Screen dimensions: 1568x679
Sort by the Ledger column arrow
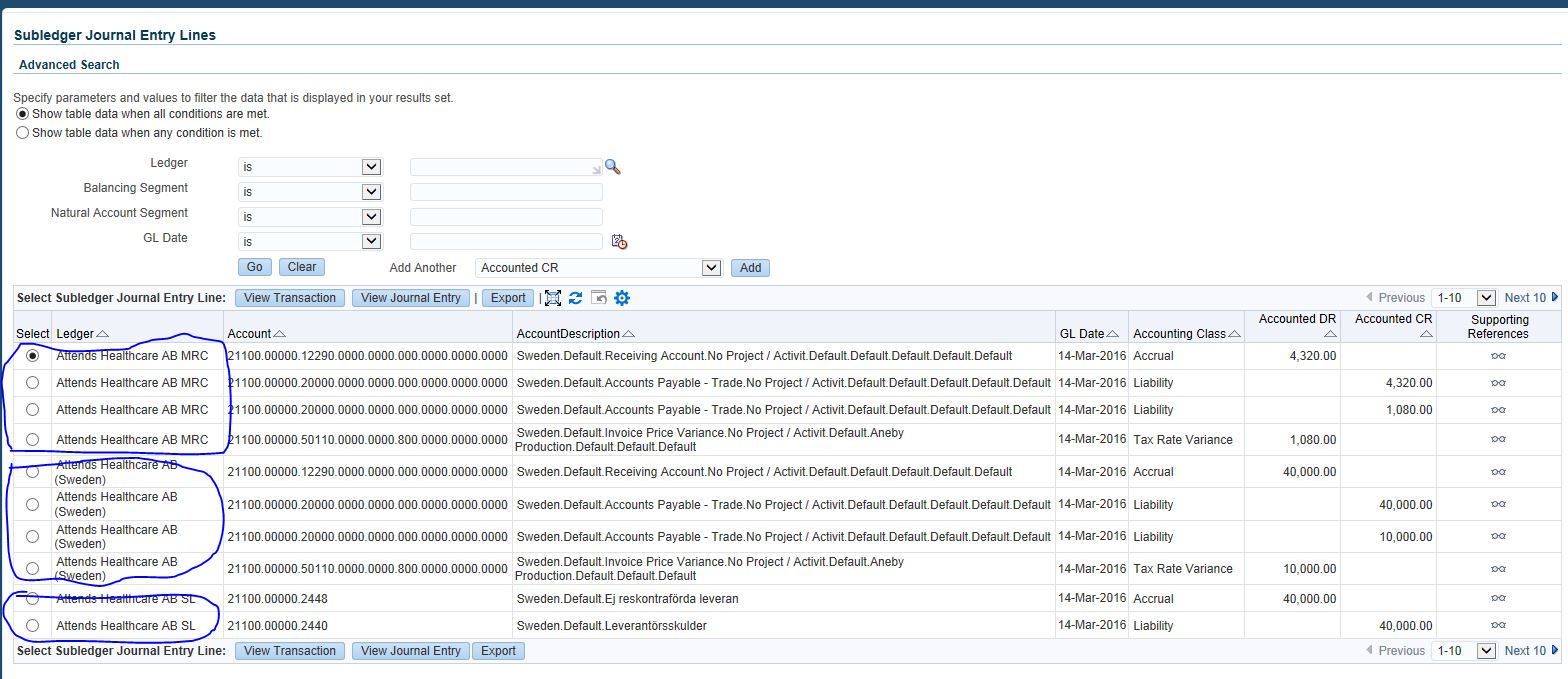point(103,334)
